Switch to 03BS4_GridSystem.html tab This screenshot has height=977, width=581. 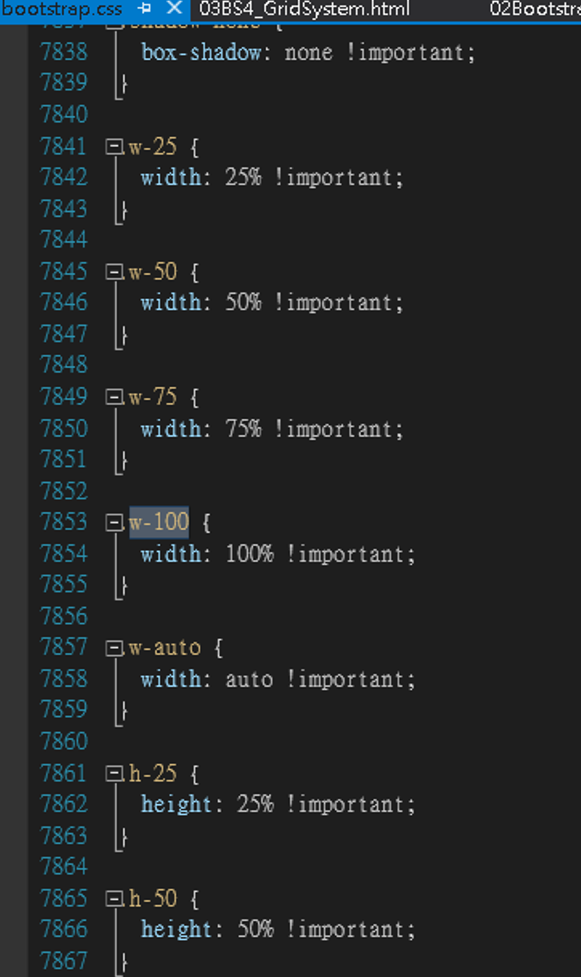click(x=305, y=9)
